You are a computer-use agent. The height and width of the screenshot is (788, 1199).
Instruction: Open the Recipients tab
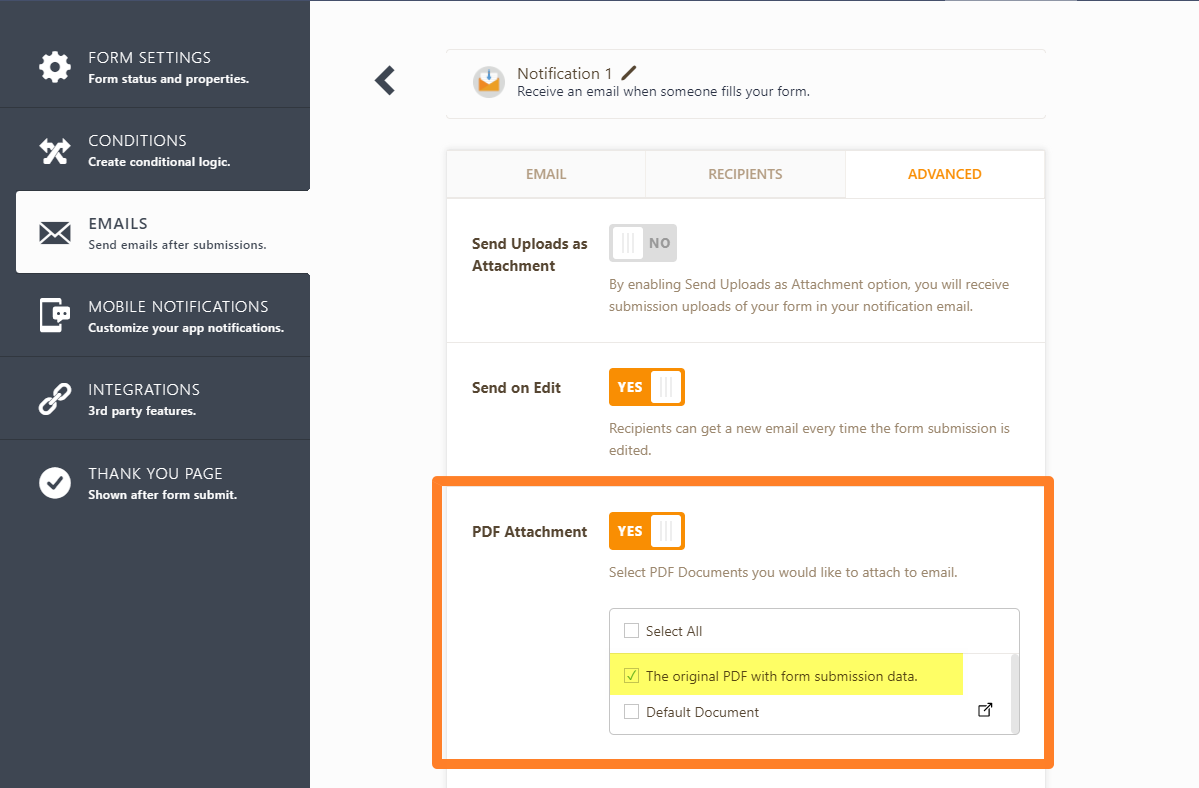745,174
